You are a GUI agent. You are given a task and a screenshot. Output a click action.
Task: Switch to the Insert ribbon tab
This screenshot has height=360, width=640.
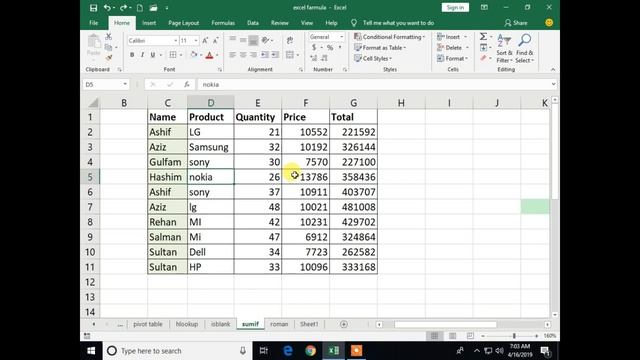(x=149, y=23)
